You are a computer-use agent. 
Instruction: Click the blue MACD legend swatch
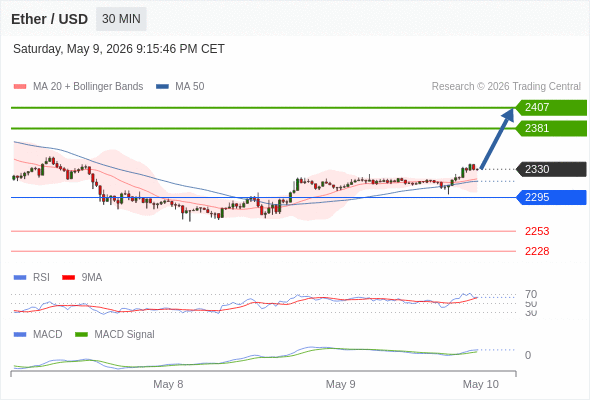click(20, 335)
